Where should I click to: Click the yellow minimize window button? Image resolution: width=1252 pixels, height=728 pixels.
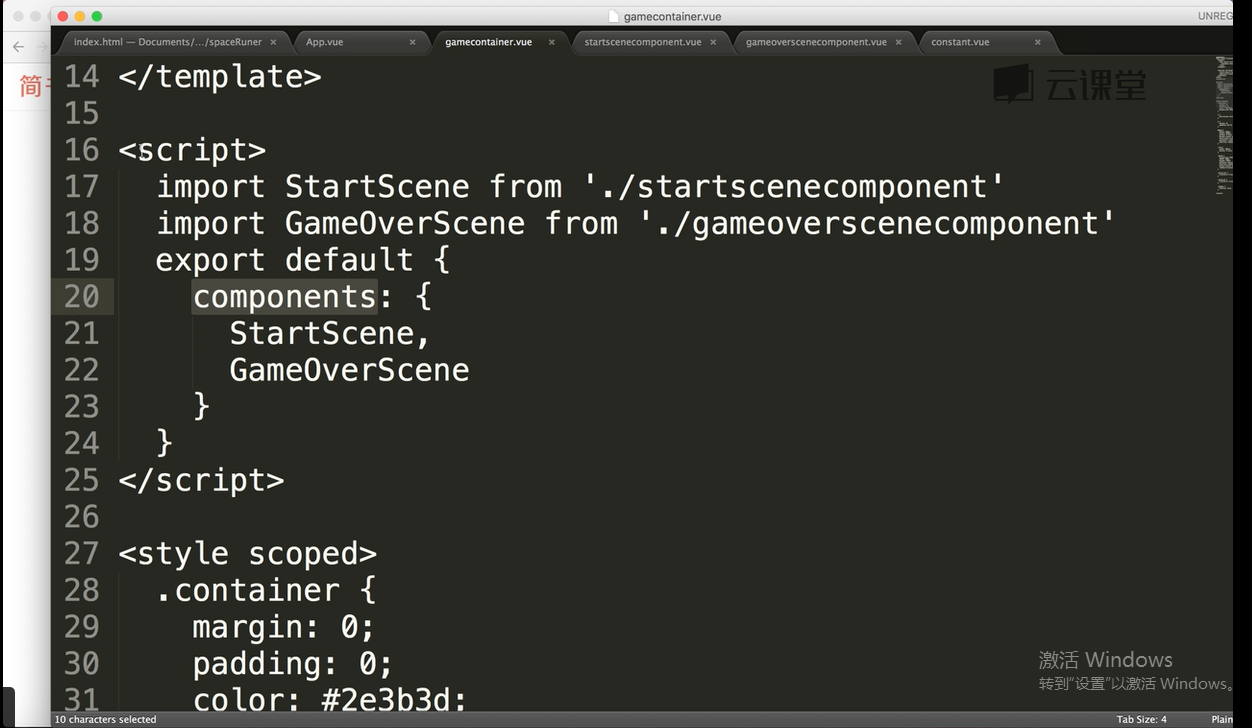(80, 16)
